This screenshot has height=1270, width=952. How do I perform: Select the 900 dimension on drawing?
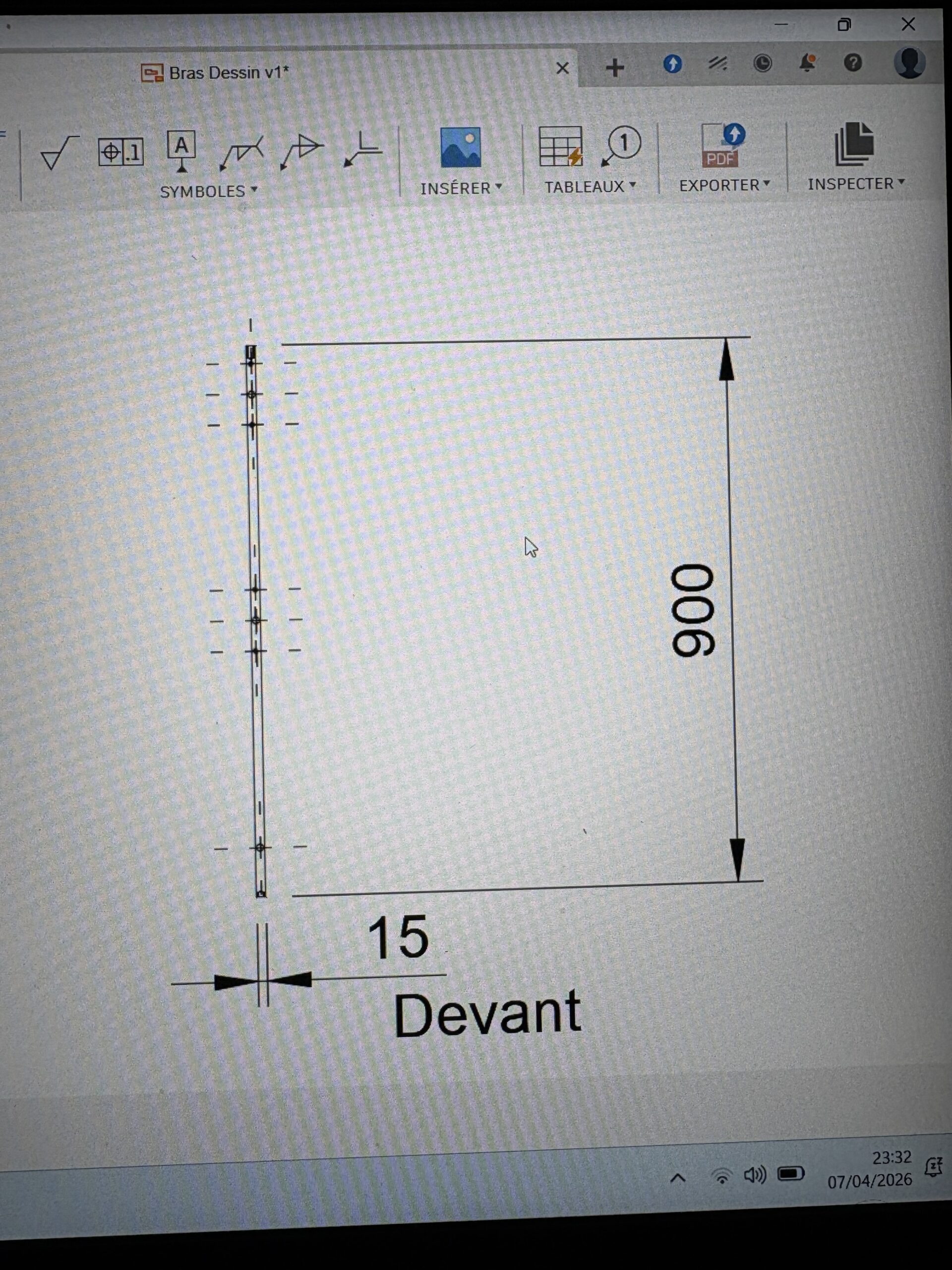tap(693, 610)
